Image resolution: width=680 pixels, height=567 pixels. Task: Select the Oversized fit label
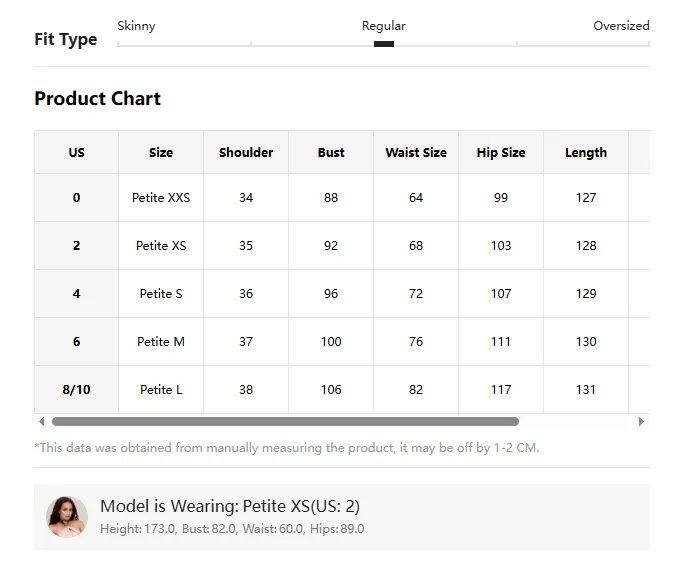click(x=621, y=26)
